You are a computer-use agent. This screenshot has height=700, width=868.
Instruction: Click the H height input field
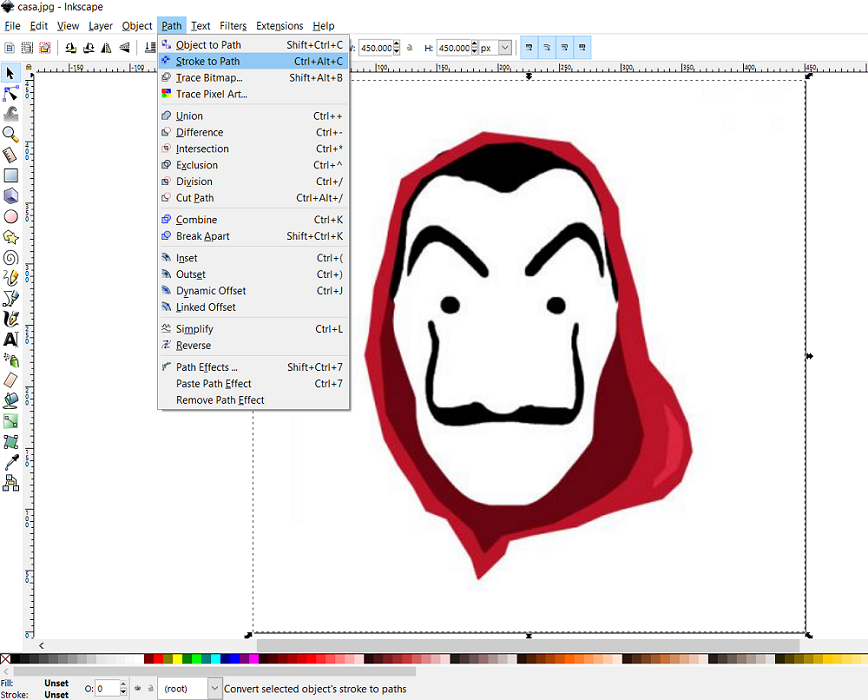[x=454, y=48]
